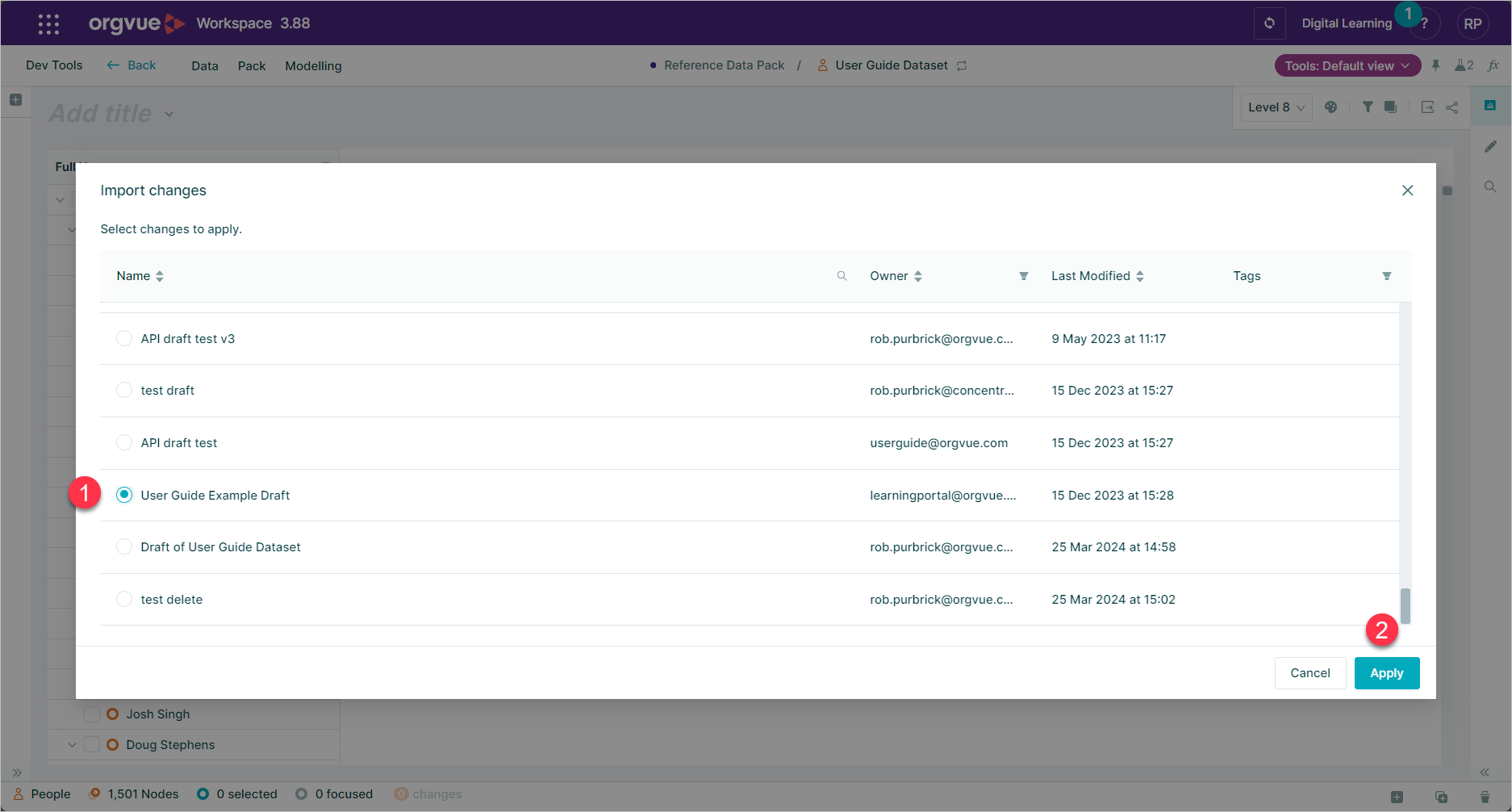Collapse the top-level tree chevron
This screenshot has width=1512, height=812.
coord(60,199)
